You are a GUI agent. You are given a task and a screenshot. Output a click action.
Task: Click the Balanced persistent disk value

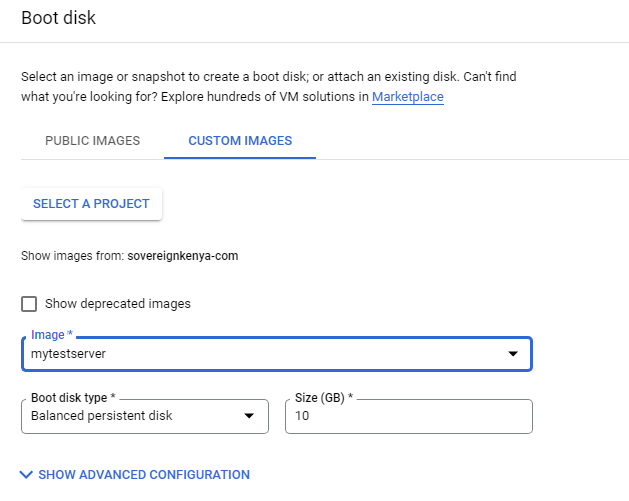(101, 416)
